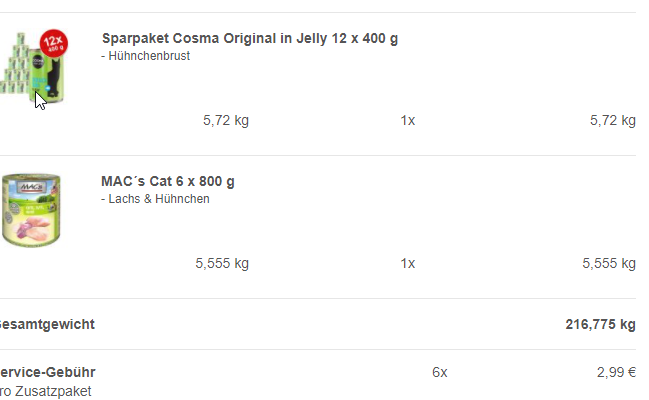Click the red 12x badge on Cosma image
The height and width of the screenshot is (400, 649).
(54, 43)
